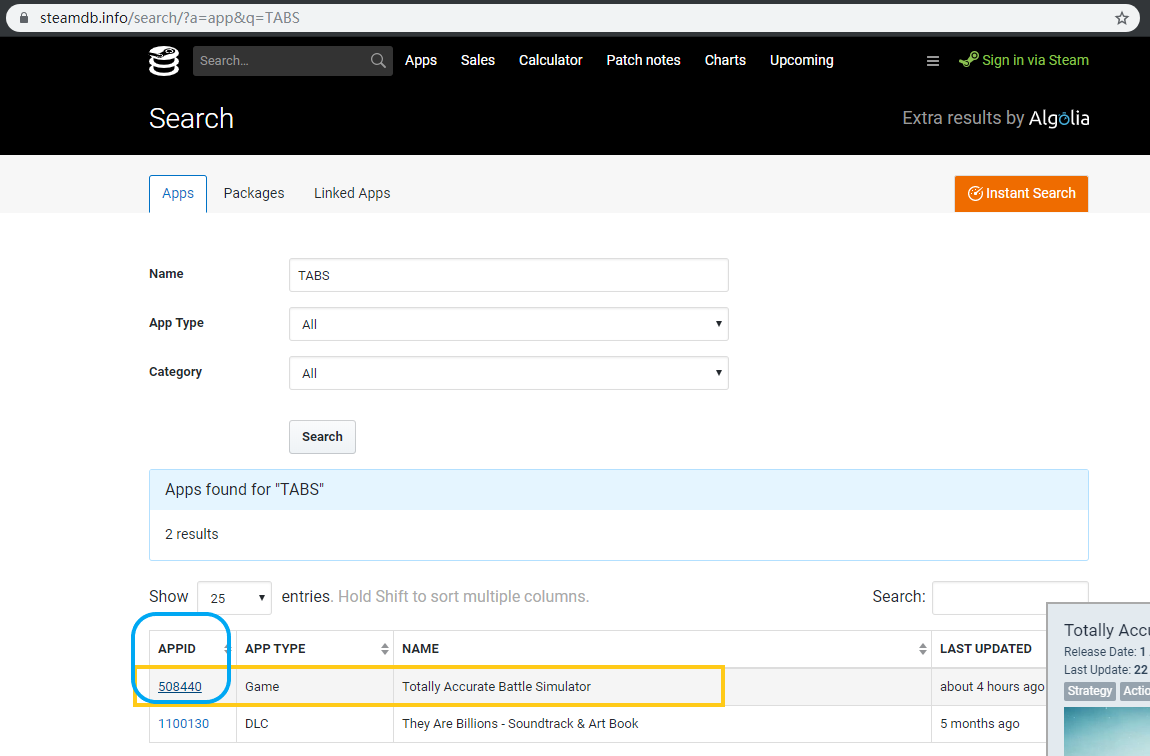Click the '2 results' text
The width and height of the screenshot is (1150, 756).
[x=191, y=535]
